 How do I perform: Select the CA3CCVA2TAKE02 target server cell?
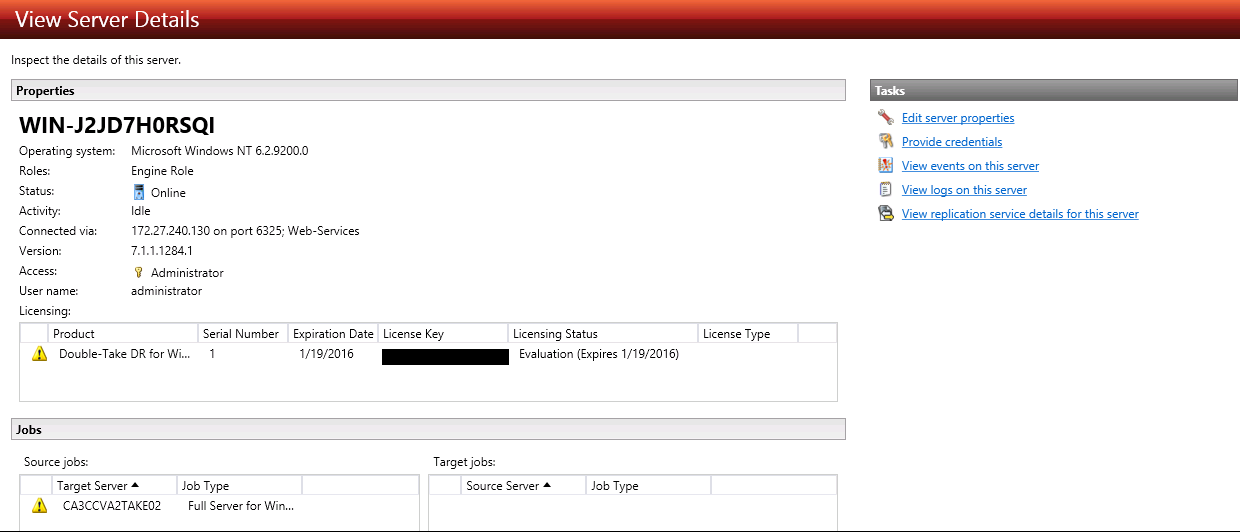coord(111,506)
